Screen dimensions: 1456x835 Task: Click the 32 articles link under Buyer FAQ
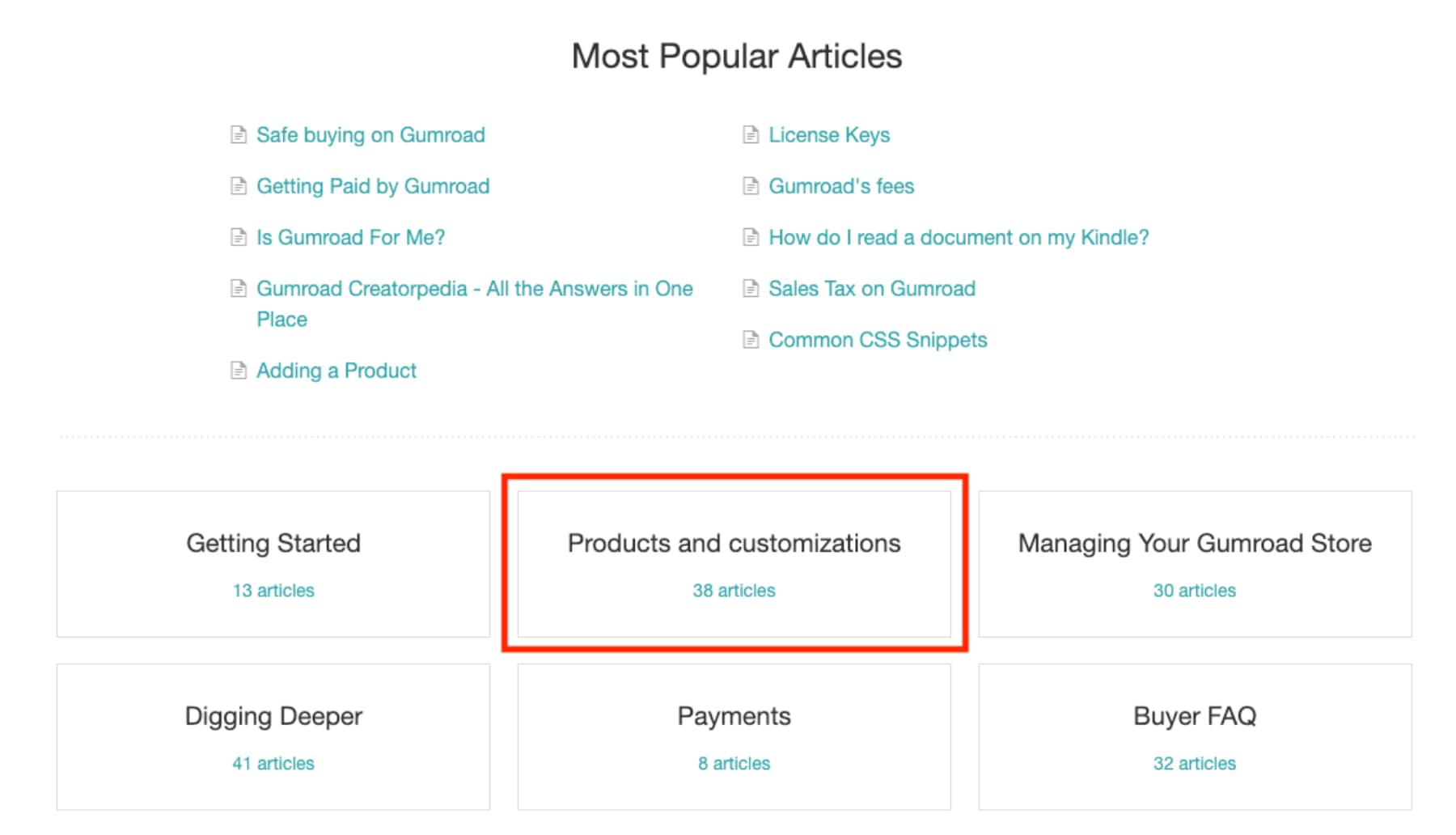tap(1194, 763)
